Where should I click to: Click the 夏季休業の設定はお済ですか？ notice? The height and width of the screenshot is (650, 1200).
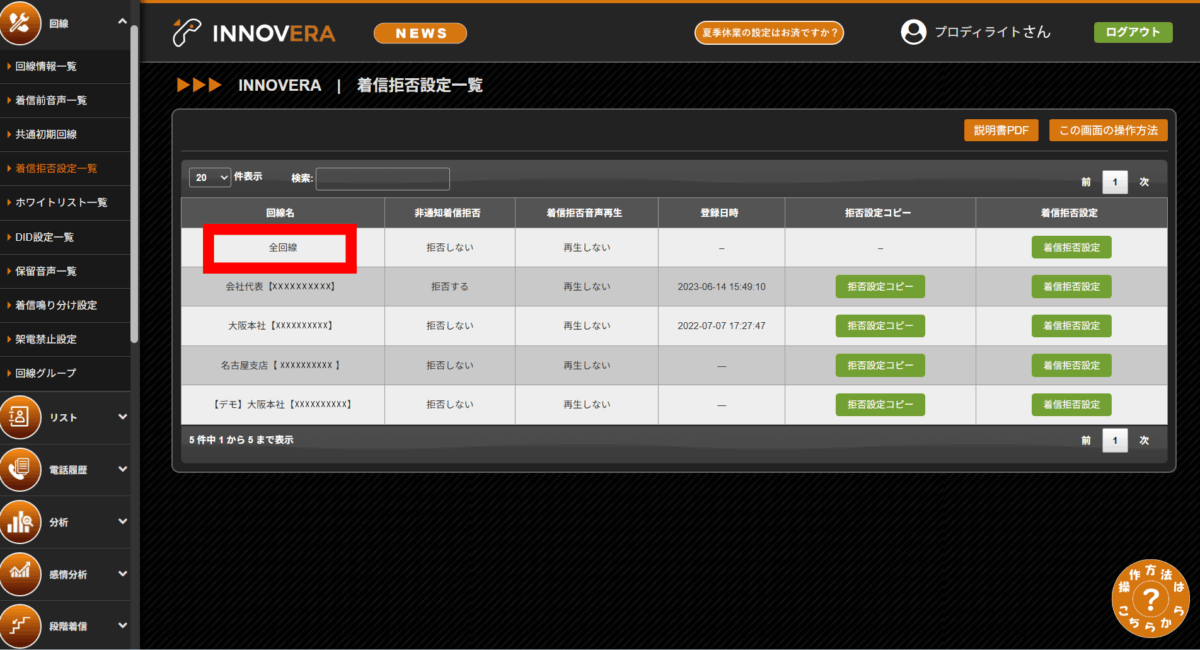pos(769,33)
